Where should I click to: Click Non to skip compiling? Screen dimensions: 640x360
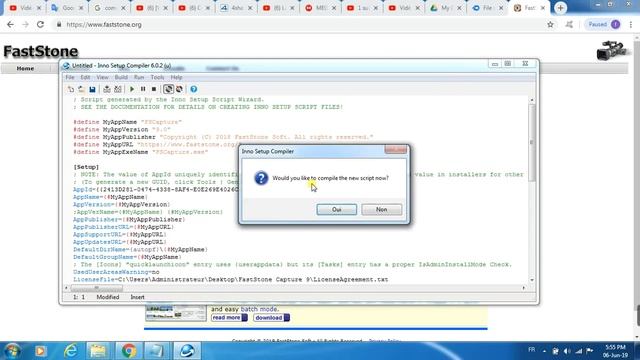click(382, 209)
